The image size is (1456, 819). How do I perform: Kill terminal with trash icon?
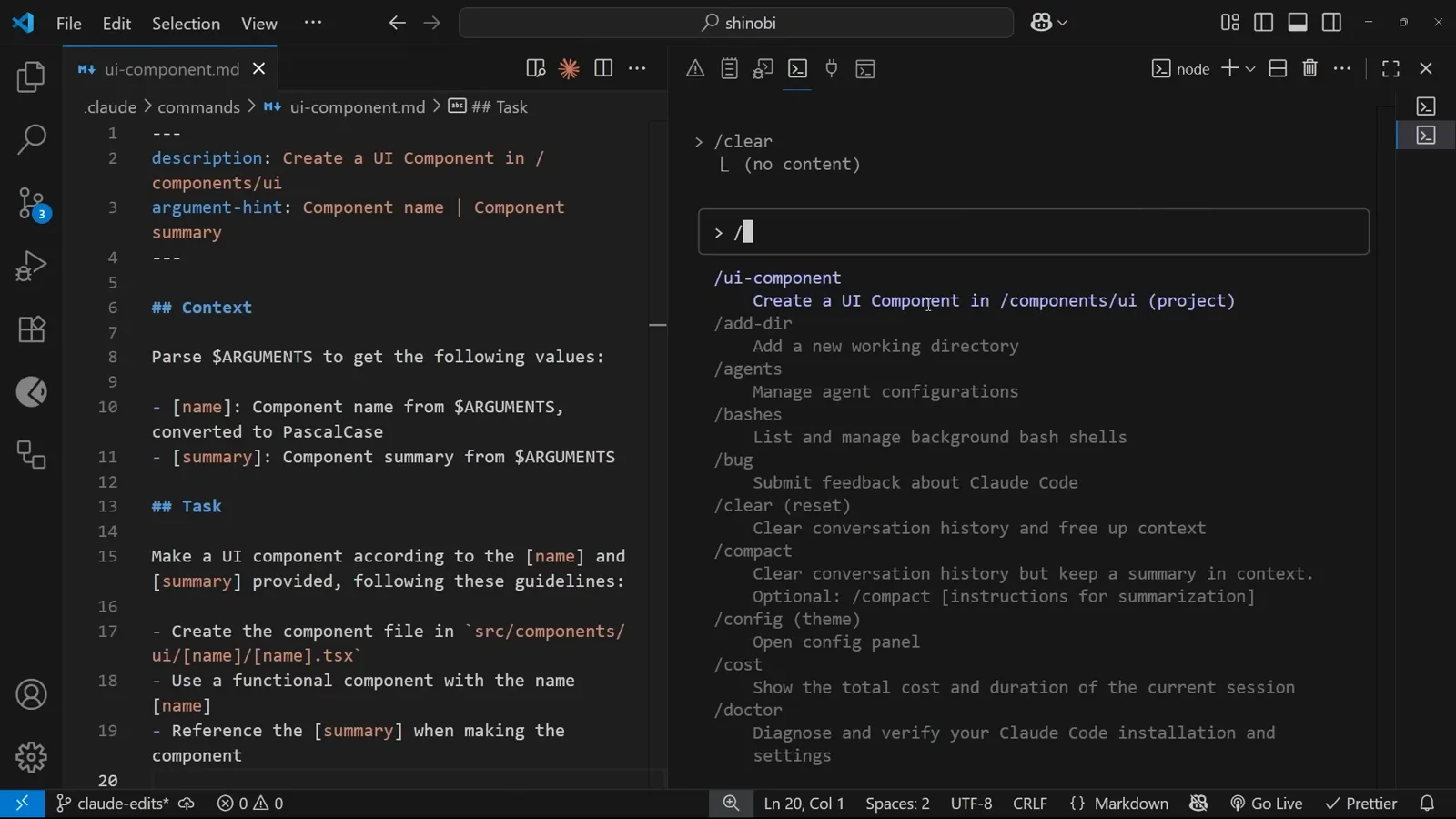point(1310,69)
